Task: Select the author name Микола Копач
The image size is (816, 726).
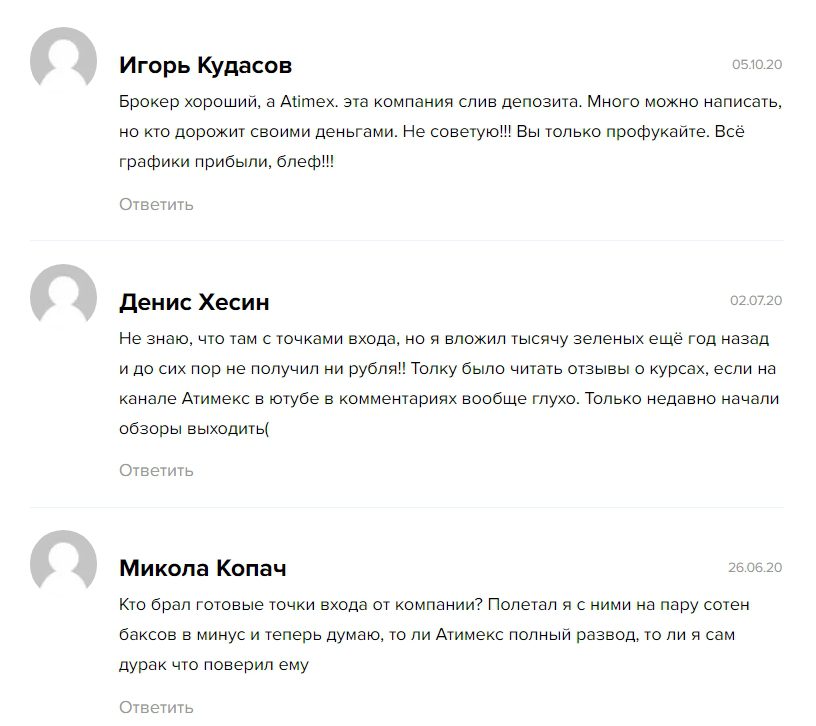Action: click(x=202, y=568)
